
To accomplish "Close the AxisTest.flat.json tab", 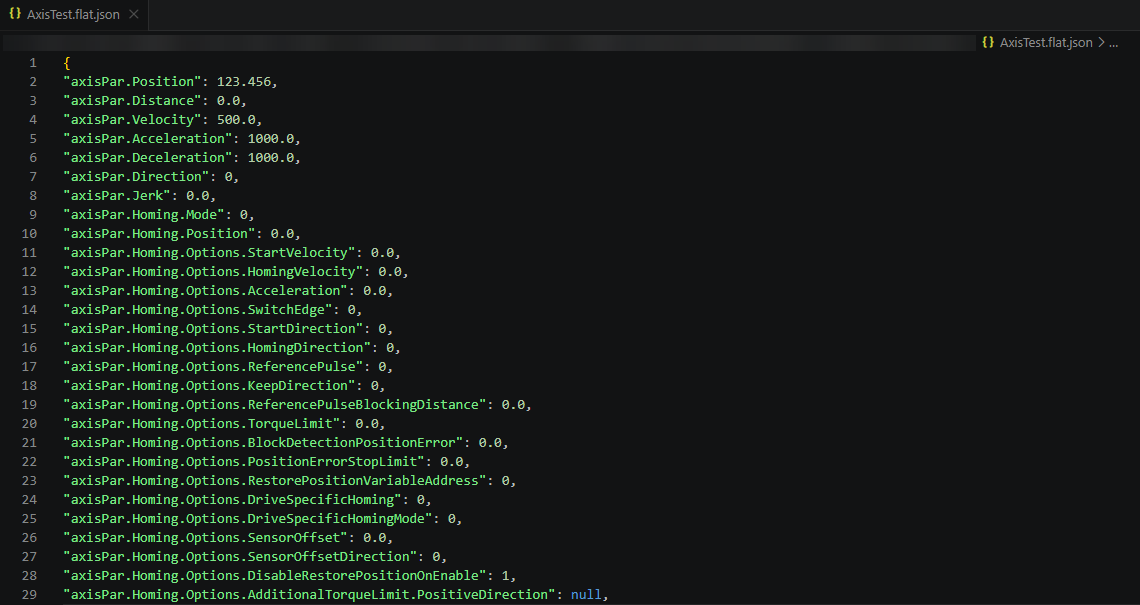I will (x=134, y=15).
